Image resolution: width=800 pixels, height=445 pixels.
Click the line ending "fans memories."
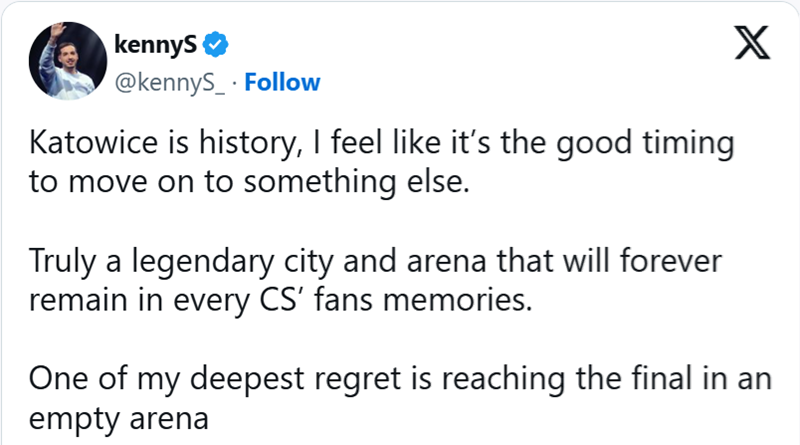pyautogui.click(x=281, y=300)
